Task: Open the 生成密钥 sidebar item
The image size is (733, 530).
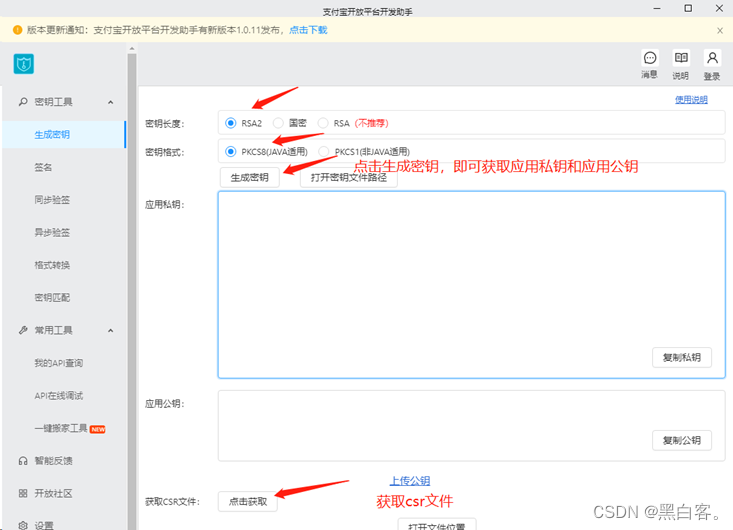Action: tap(64, 135)
